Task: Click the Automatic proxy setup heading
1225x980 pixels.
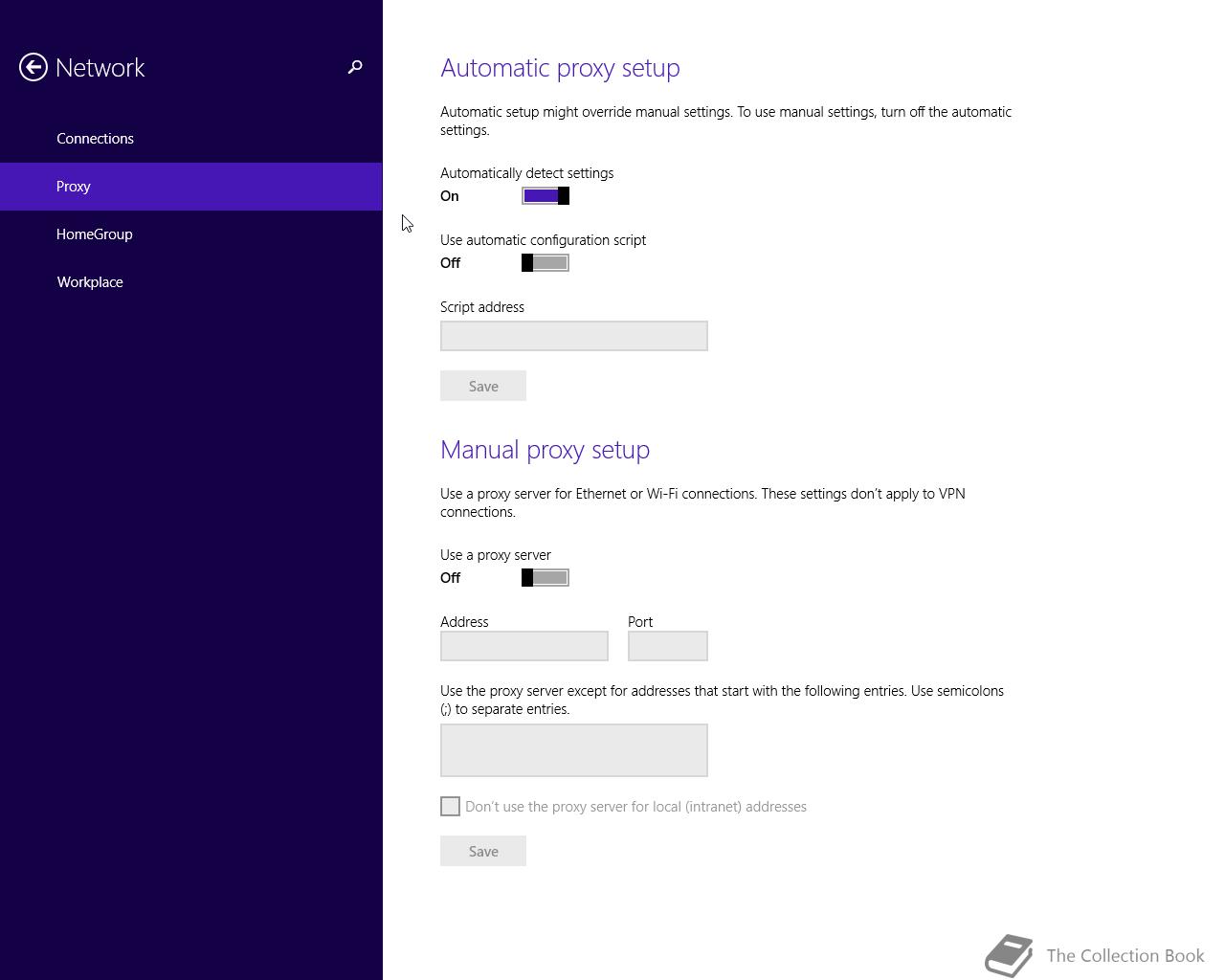Action: [560, 68]
